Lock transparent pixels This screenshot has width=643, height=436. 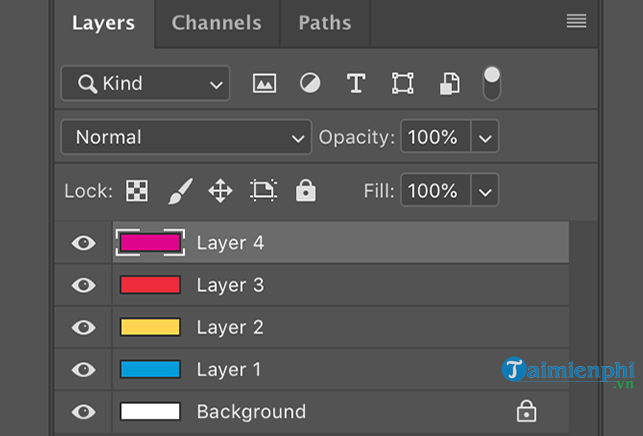coord(137,191)
